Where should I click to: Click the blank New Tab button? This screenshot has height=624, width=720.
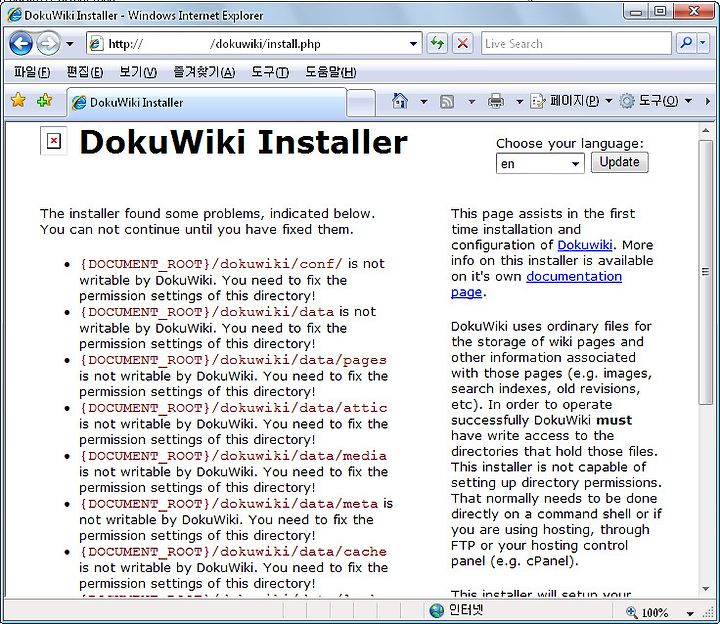click(x=361, y=102)
